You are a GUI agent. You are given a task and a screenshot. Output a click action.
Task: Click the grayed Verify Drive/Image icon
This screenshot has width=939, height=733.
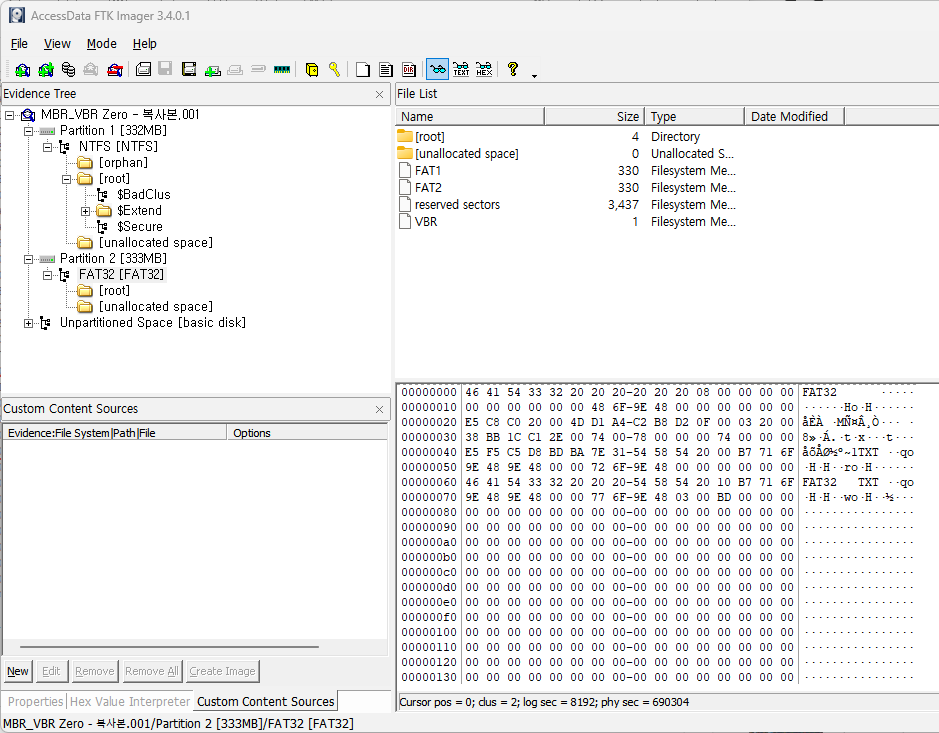coord(258,69)
